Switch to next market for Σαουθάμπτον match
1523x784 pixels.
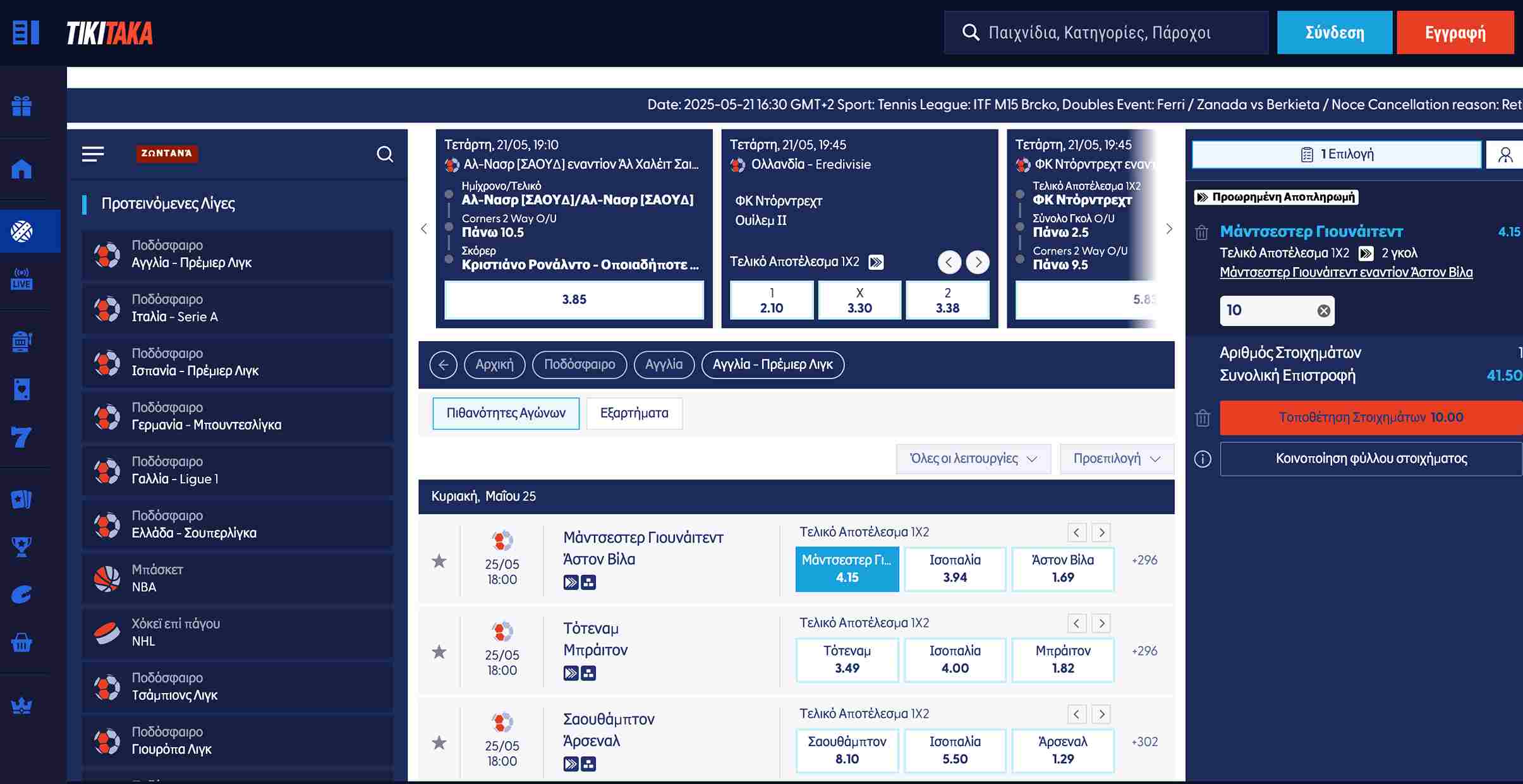click(x=1101, y=715)
